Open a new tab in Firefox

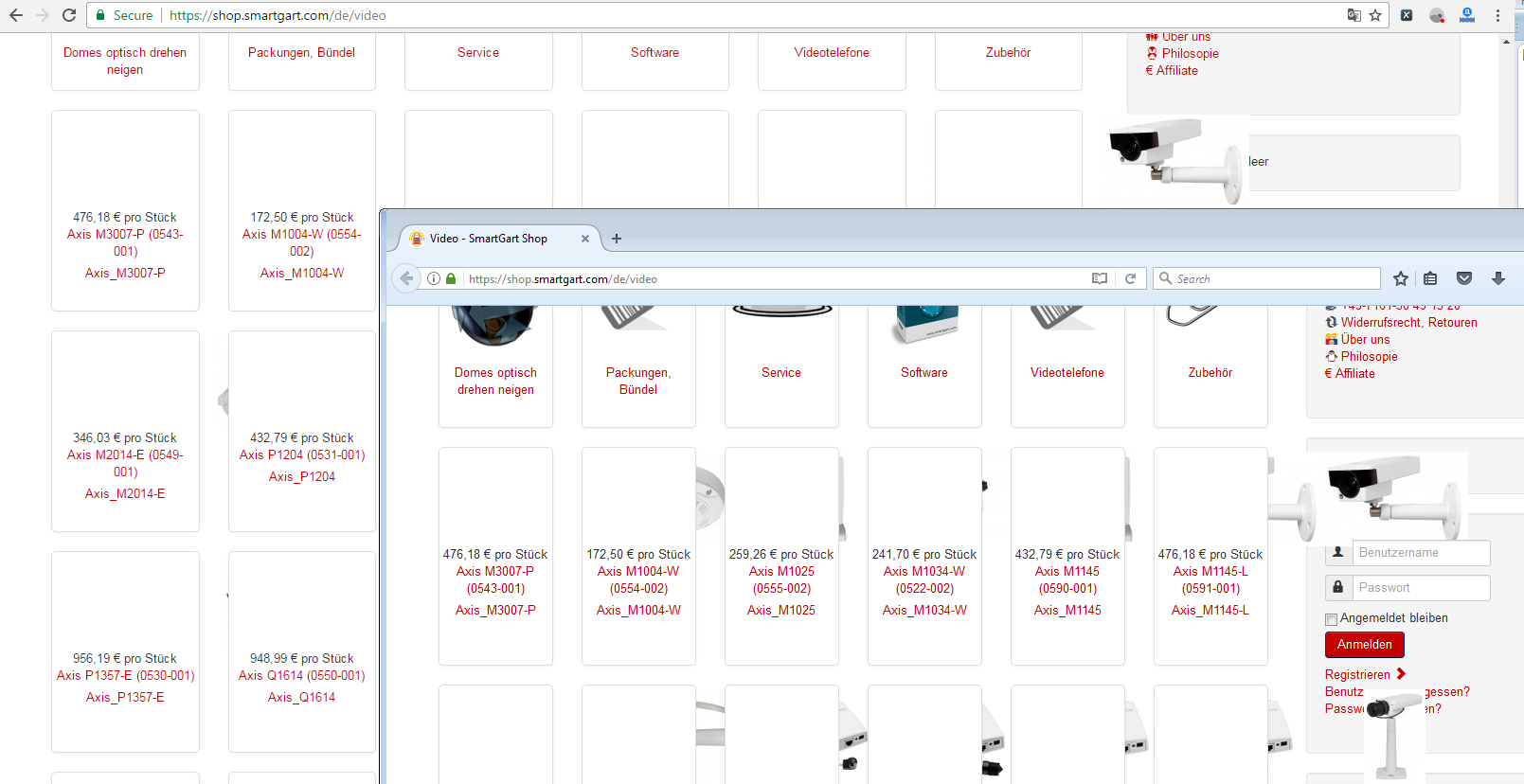pos(617,239)
